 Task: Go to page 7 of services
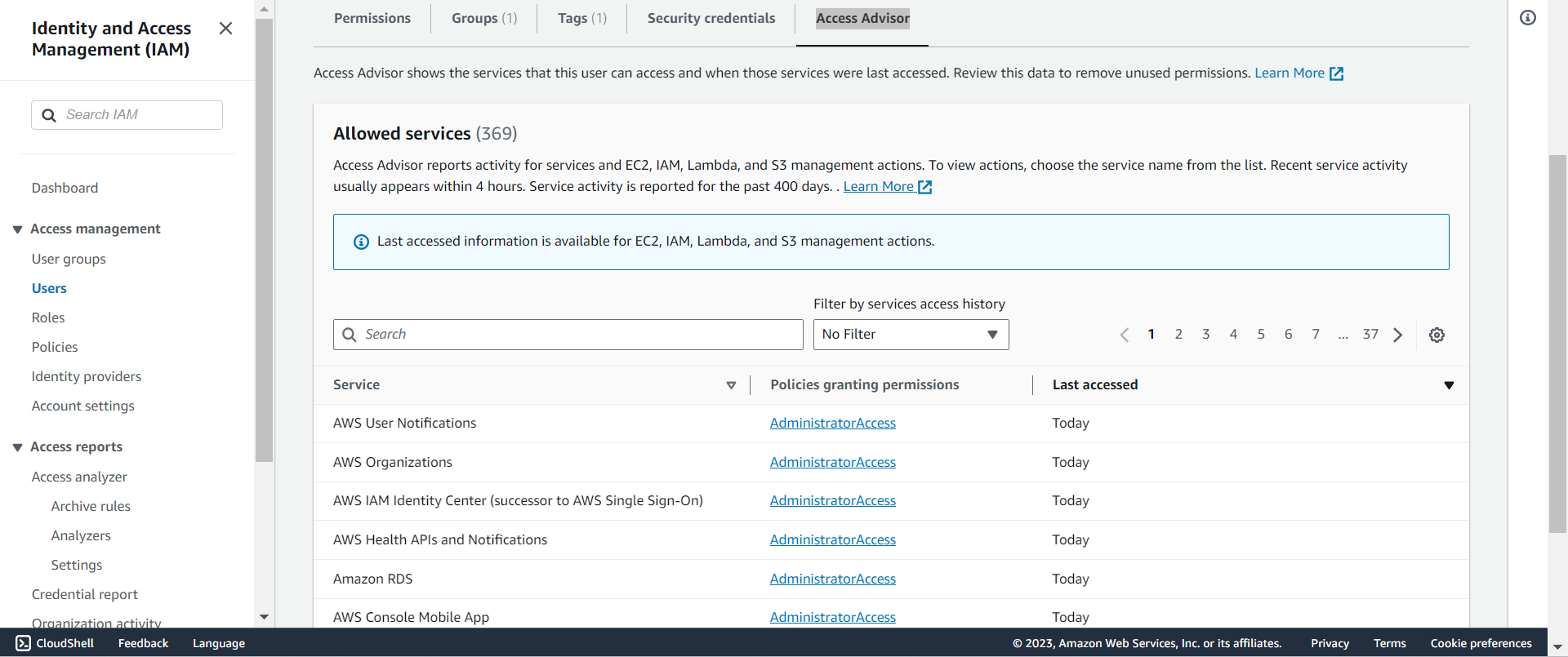click(x=1316, y=334)
